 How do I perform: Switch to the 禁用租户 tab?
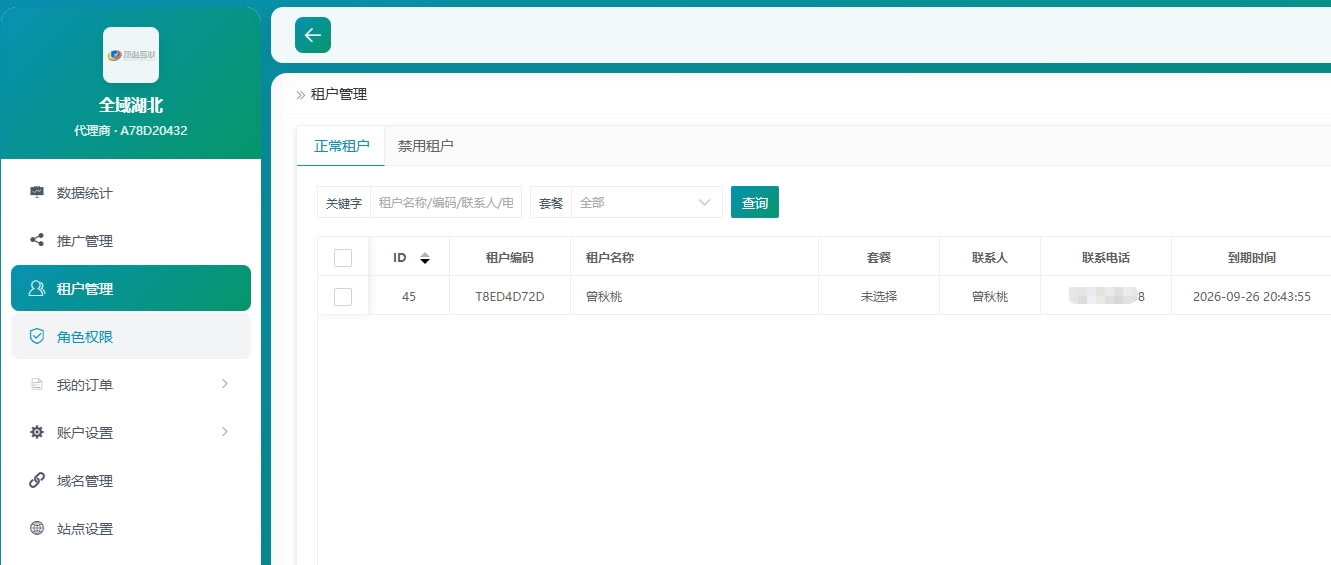[x=425, y=146]
